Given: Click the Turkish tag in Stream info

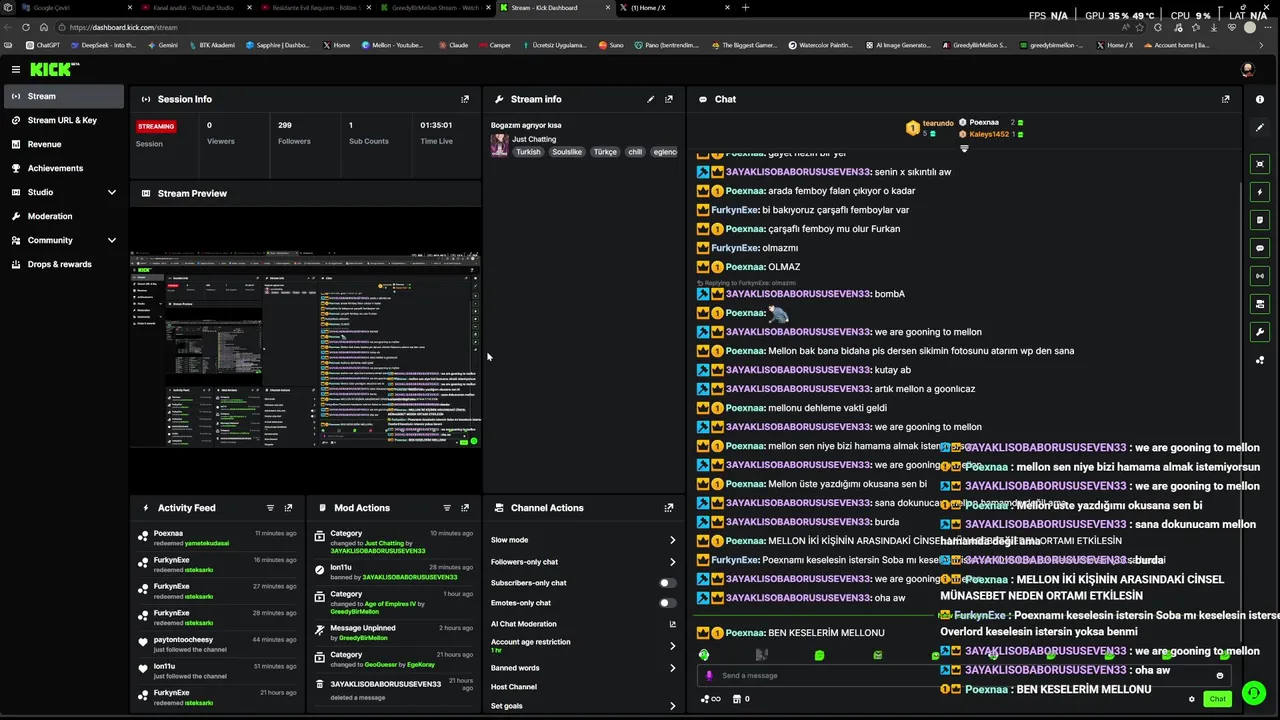Looking at the screenshot, I should tap(528, 152).
